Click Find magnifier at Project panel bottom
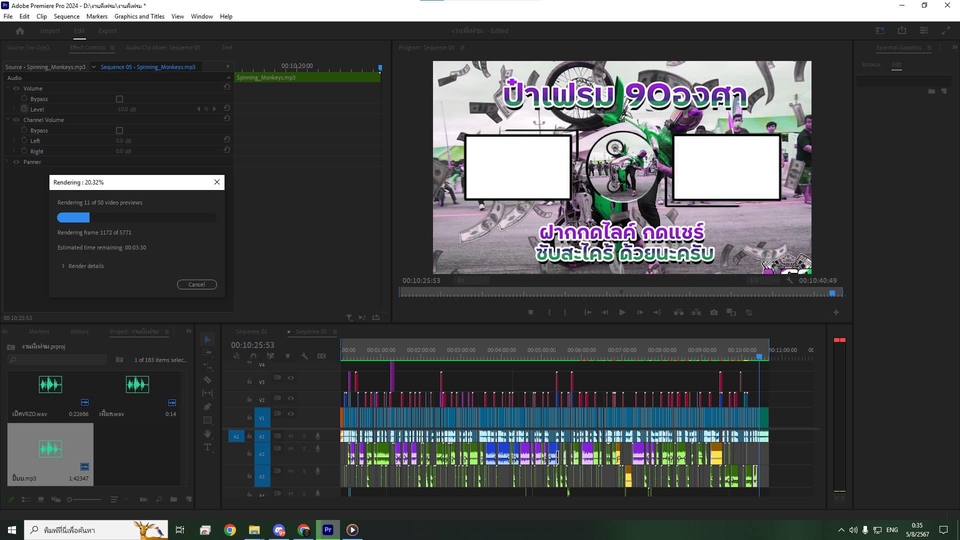This screenshot has height=540, width=960. pos(159,500)
